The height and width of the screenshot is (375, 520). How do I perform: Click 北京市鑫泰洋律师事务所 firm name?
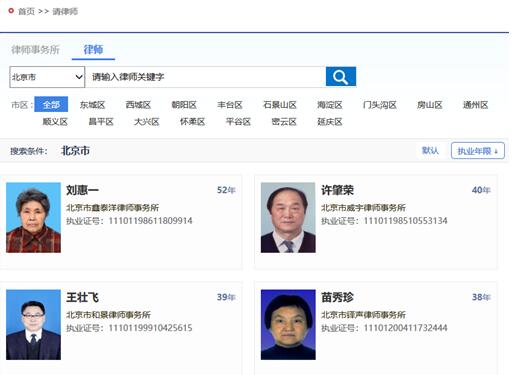(112, 208)
